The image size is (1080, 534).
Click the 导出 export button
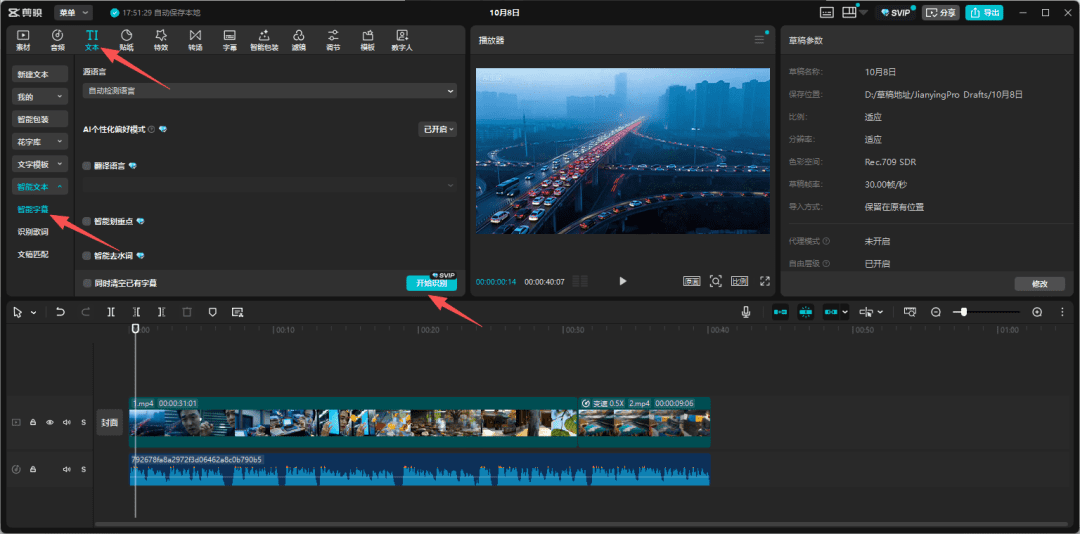click(x=984, y=13)
